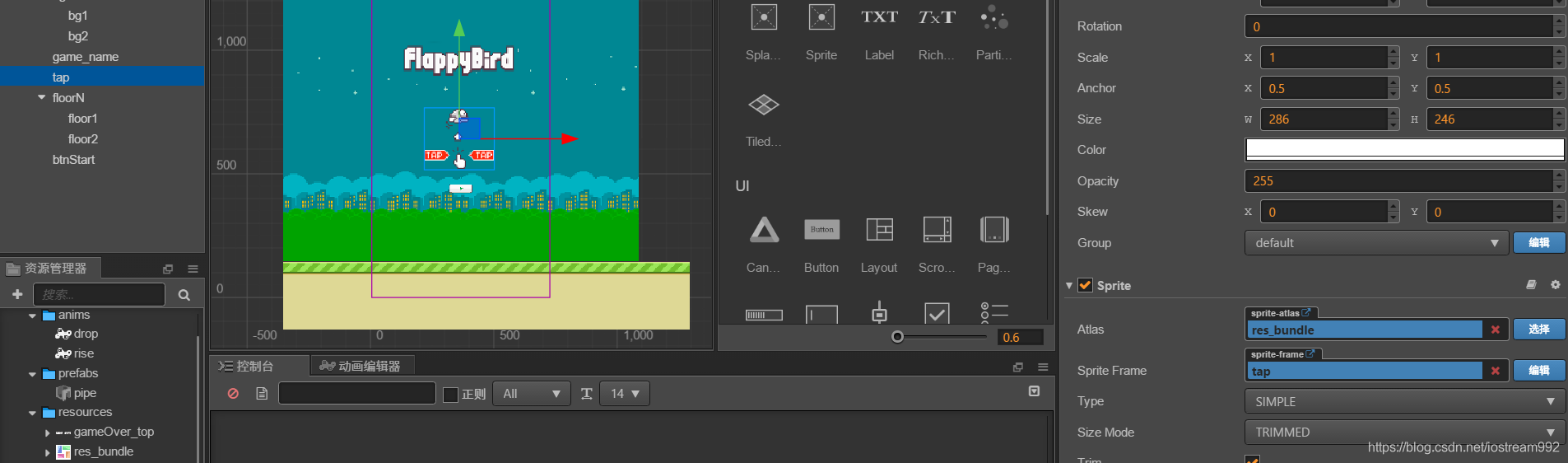Screen dimensions: 1568x463
Task: Open the white Color swatch picker
Action: (x=1405, y=150)
